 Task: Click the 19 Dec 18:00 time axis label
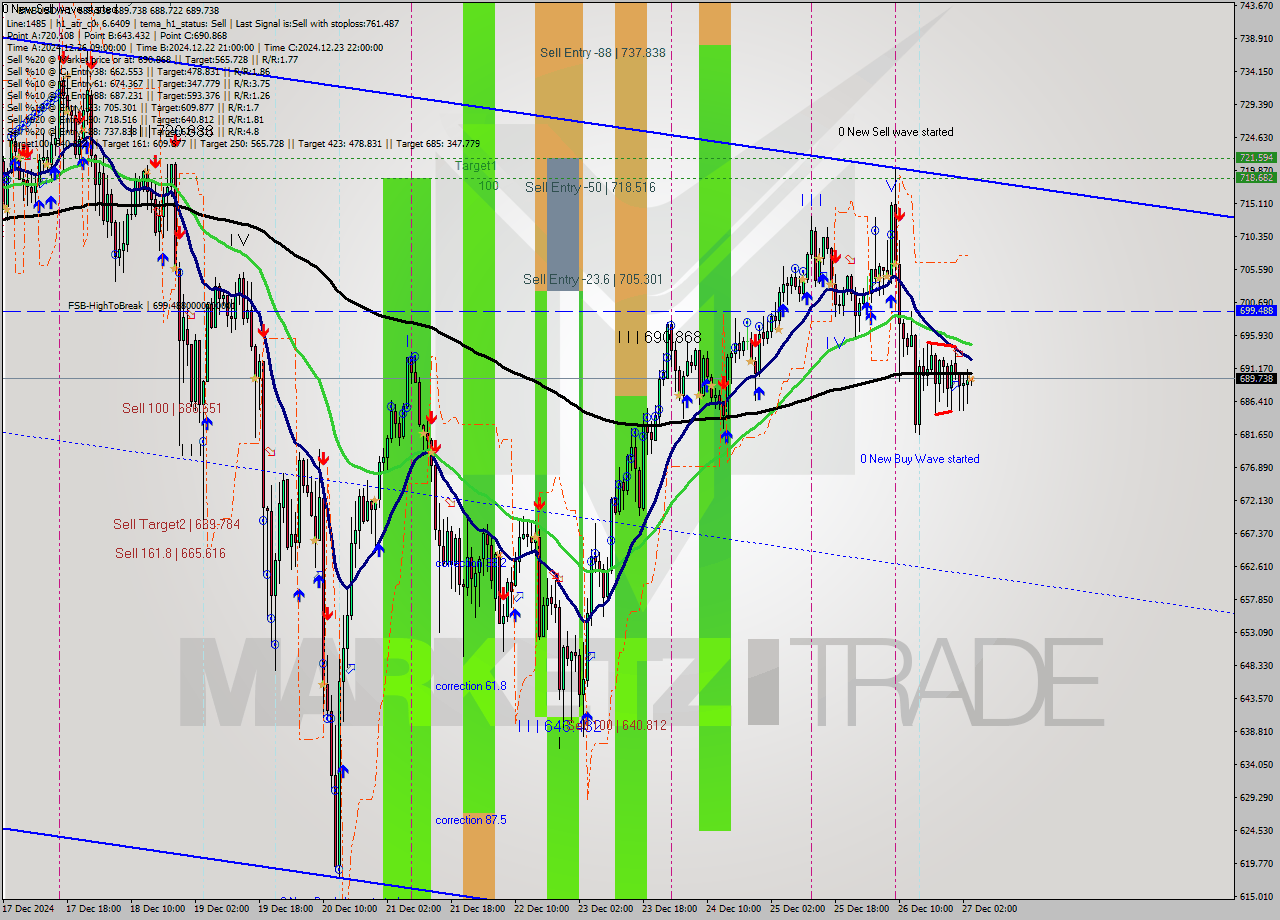[x=285, y=909]
